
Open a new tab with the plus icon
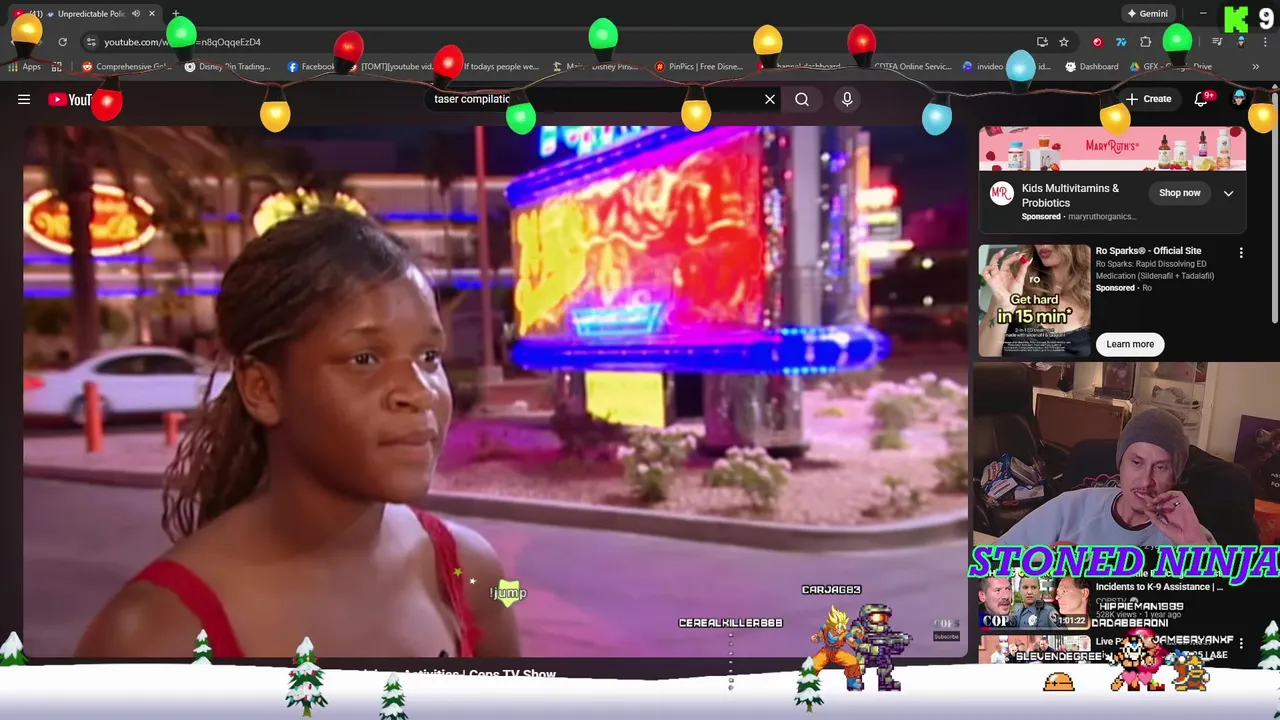pos(176,14)
